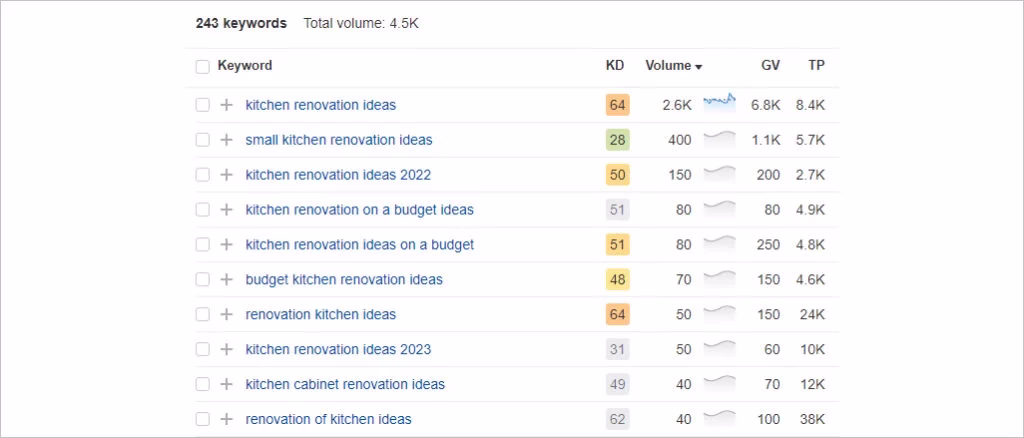Tick checkbox for 'kitchen renovation ideas 2023'
Screen dimensions: 1024x438
203,350
